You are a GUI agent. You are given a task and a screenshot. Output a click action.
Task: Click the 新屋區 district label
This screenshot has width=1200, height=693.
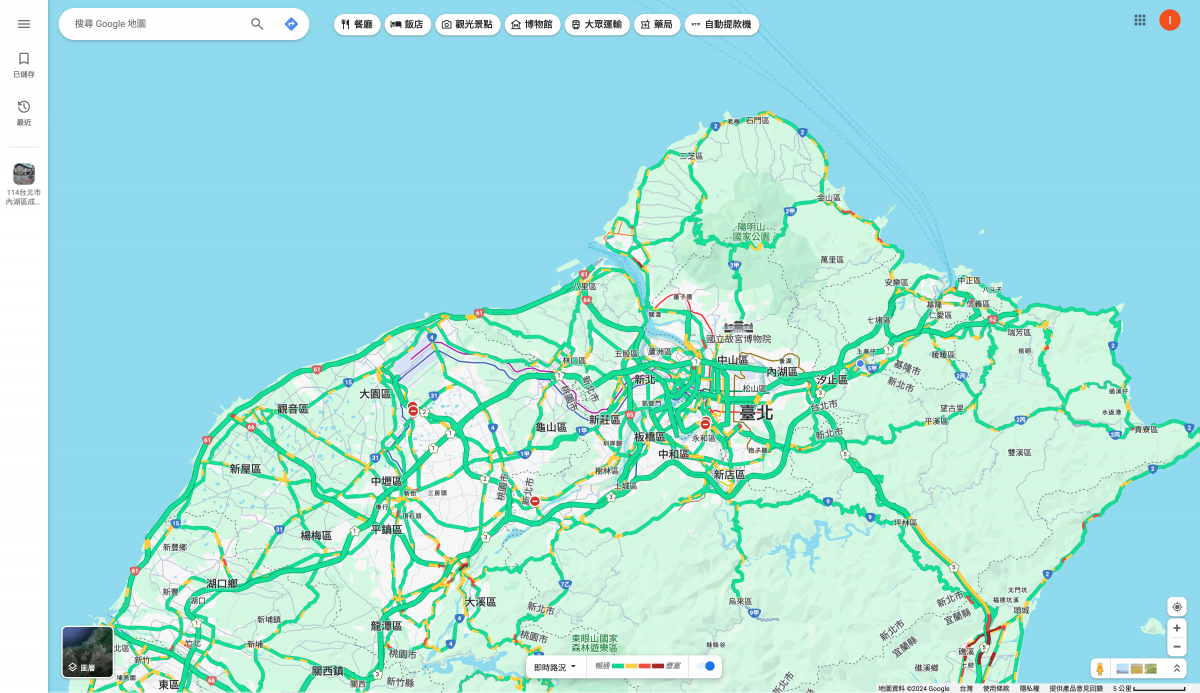click(x=245, y=468)
